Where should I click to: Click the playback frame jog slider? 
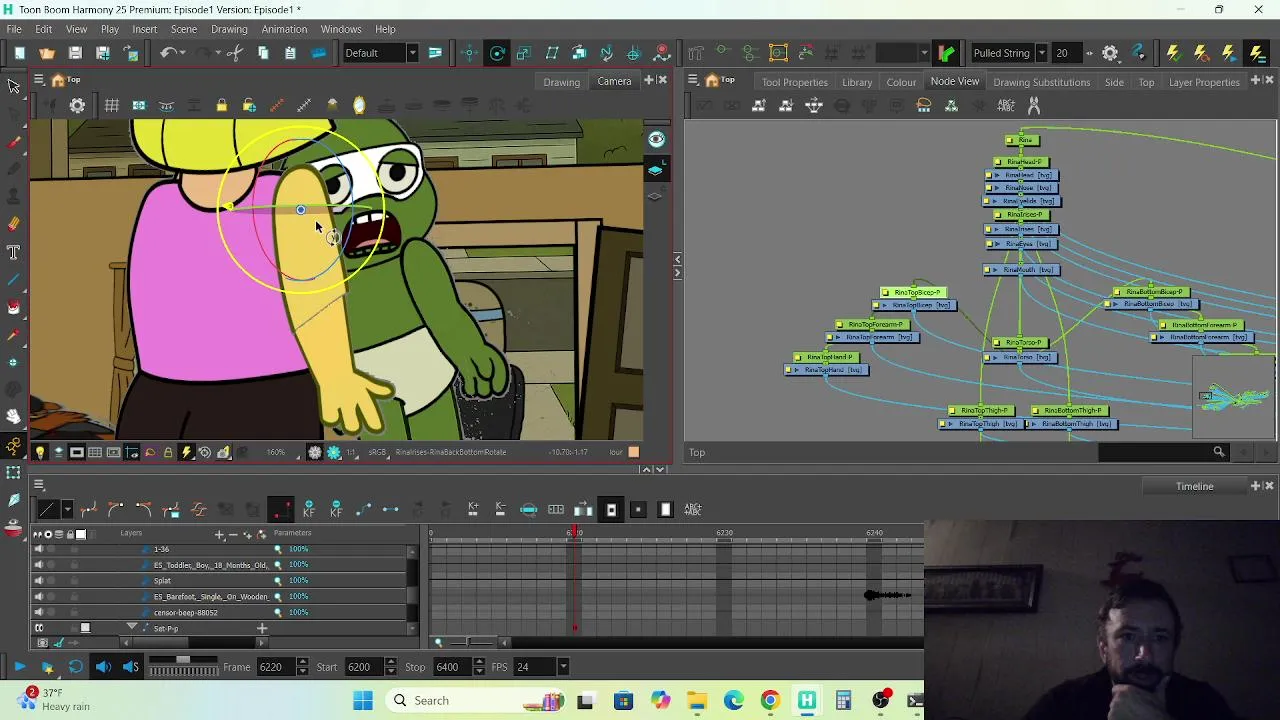tap(183, 667)
